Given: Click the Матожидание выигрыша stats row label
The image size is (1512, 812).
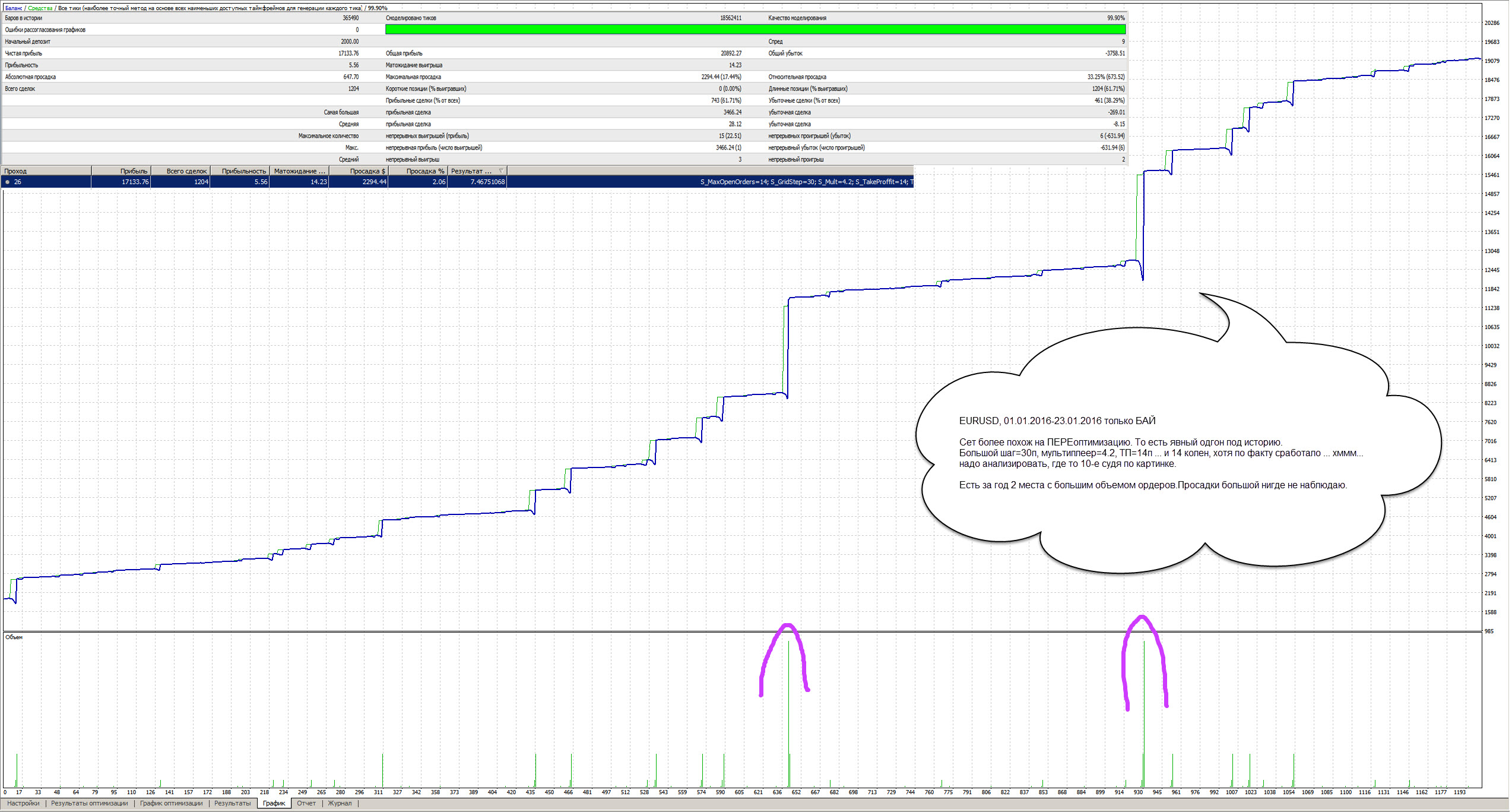Looking at the screenshot, I should 414,65.
